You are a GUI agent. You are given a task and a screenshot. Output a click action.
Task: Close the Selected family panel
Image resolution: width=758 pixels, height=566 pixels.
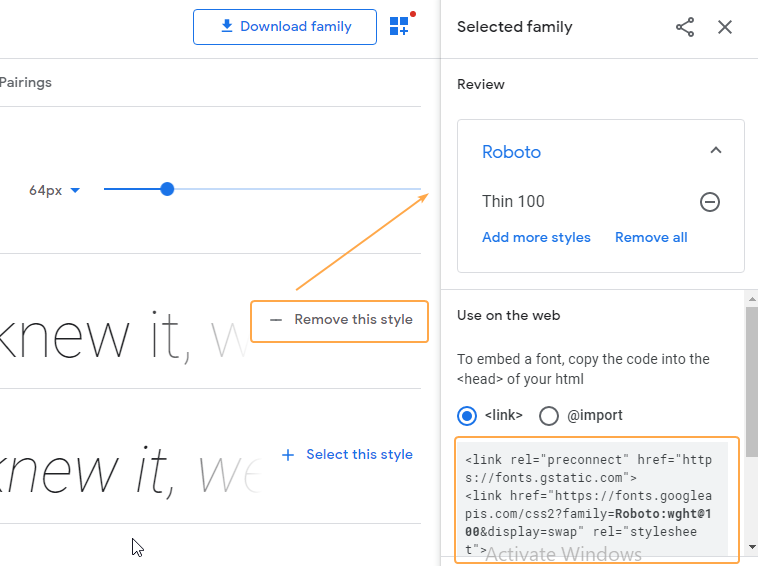[x=725, y=27]
